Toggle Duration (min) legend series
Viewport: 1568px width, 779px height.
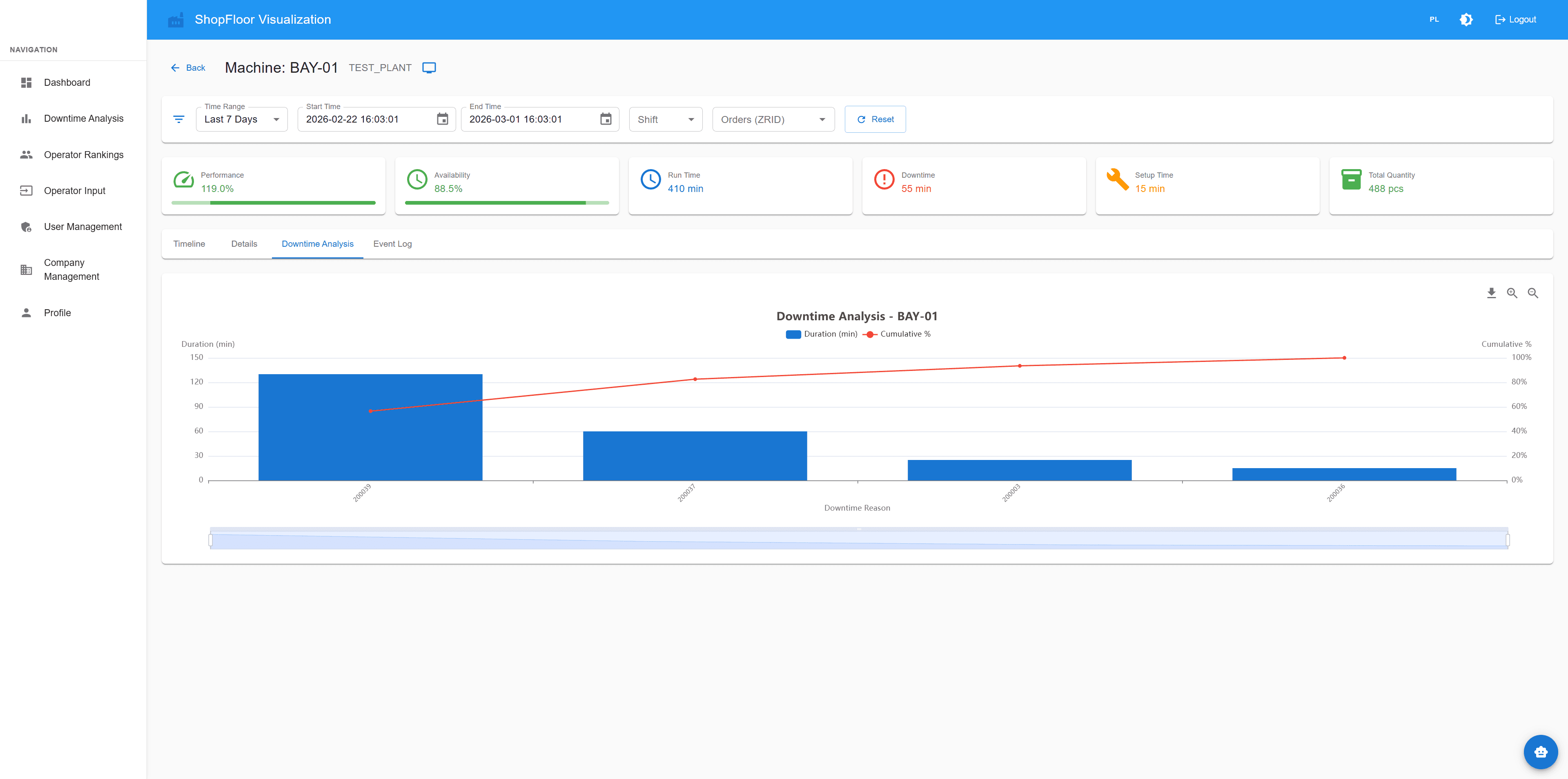click(821, 334)
